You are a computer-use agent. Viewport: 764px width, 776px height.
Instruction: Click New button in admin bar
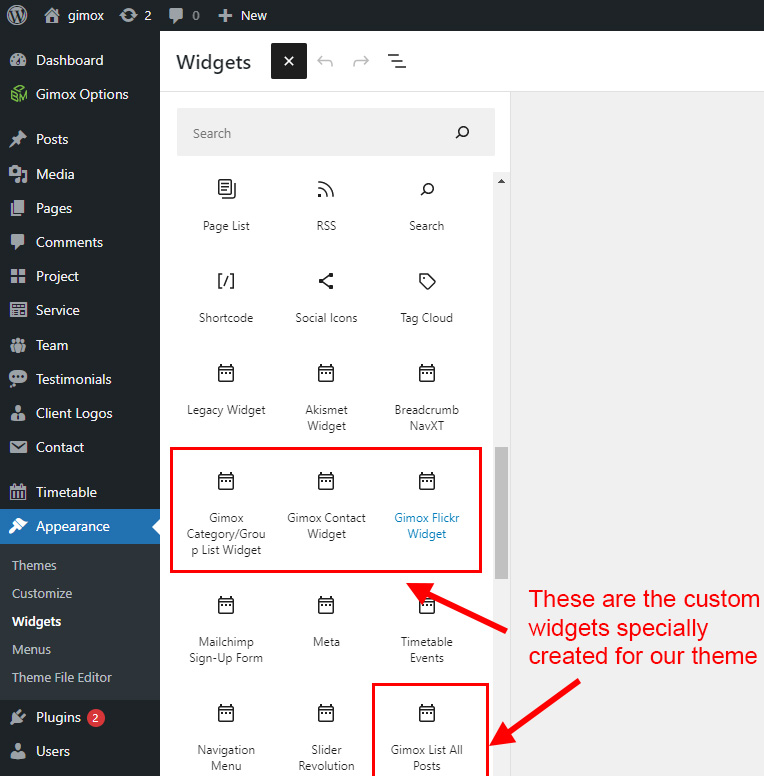pyautogui.click(x=243, y=16)
